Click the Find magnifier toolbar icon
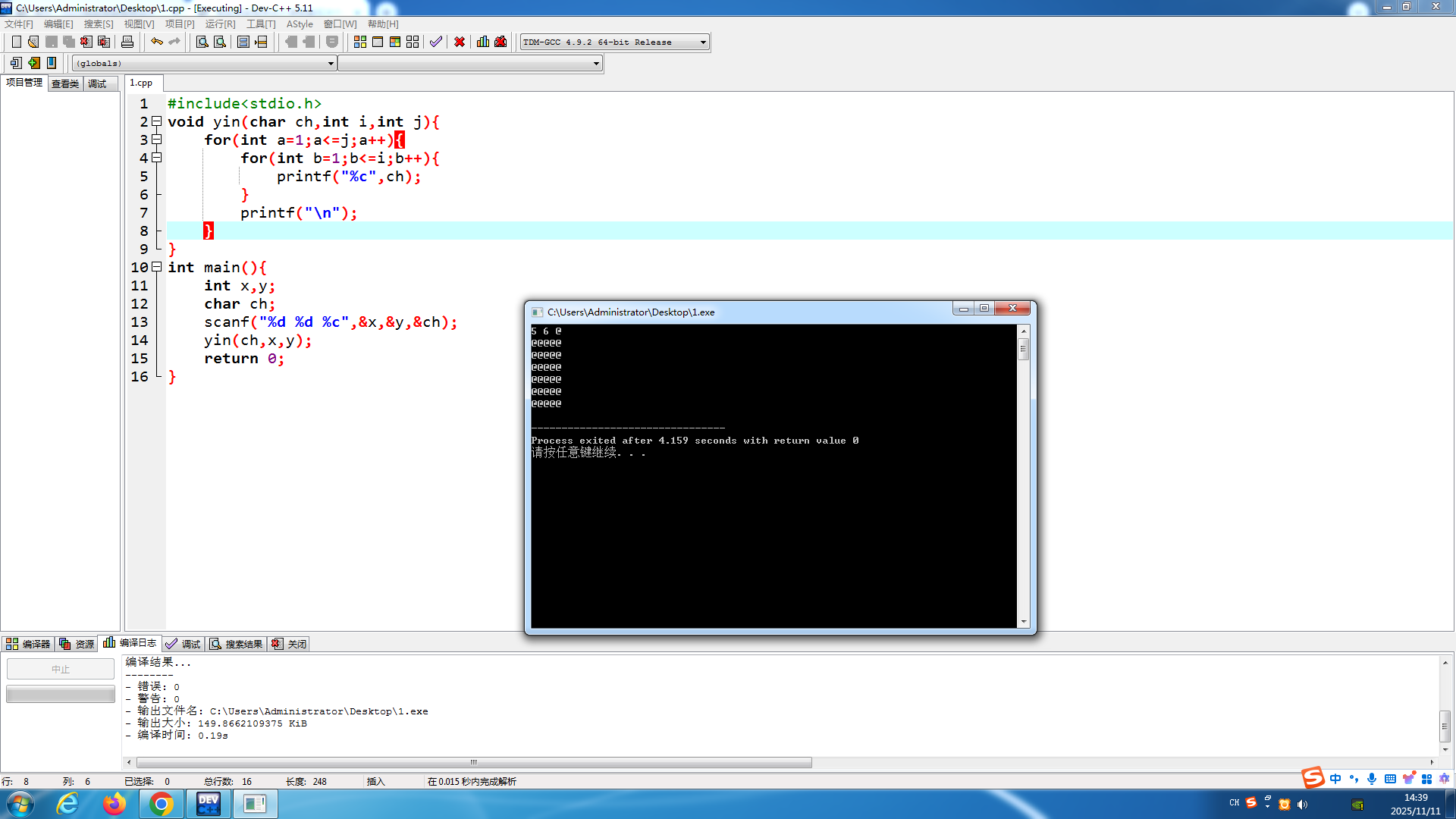The height and width of the screenshot is (819, 1456). 202,42
